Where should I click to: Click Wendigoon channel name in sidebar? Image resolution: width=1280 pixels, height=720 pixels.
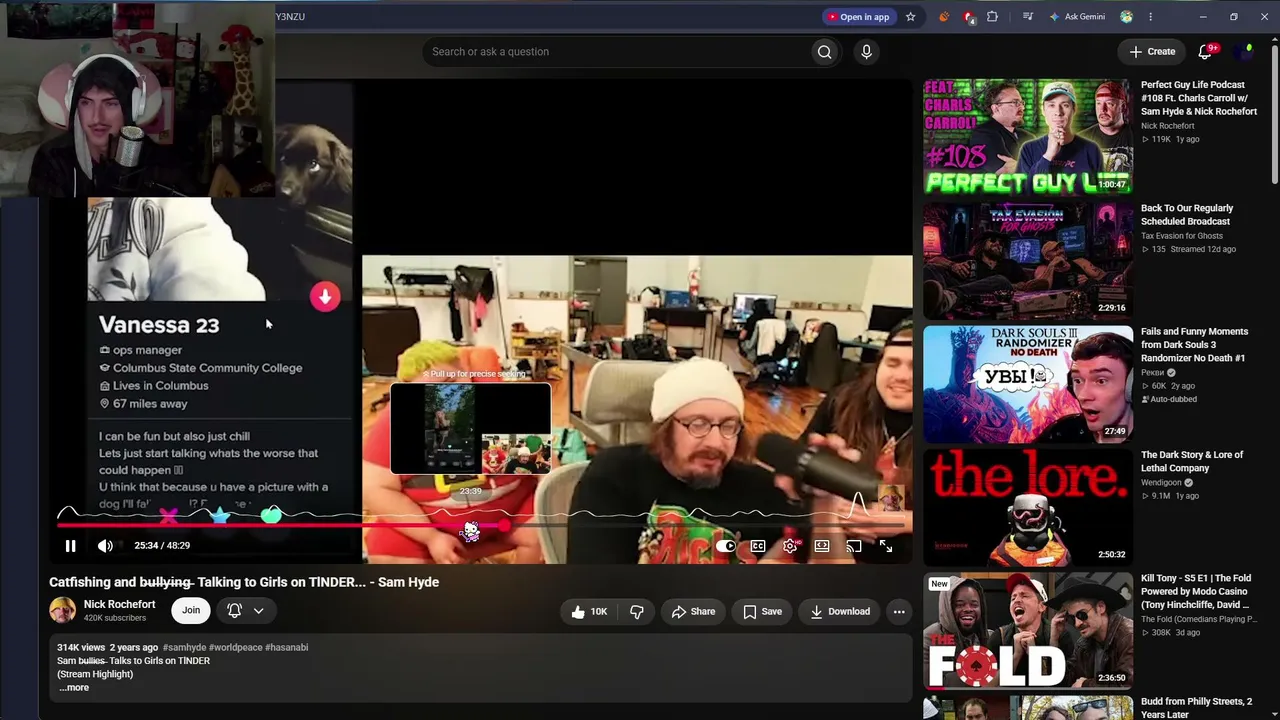click(x=1162, y=483)
